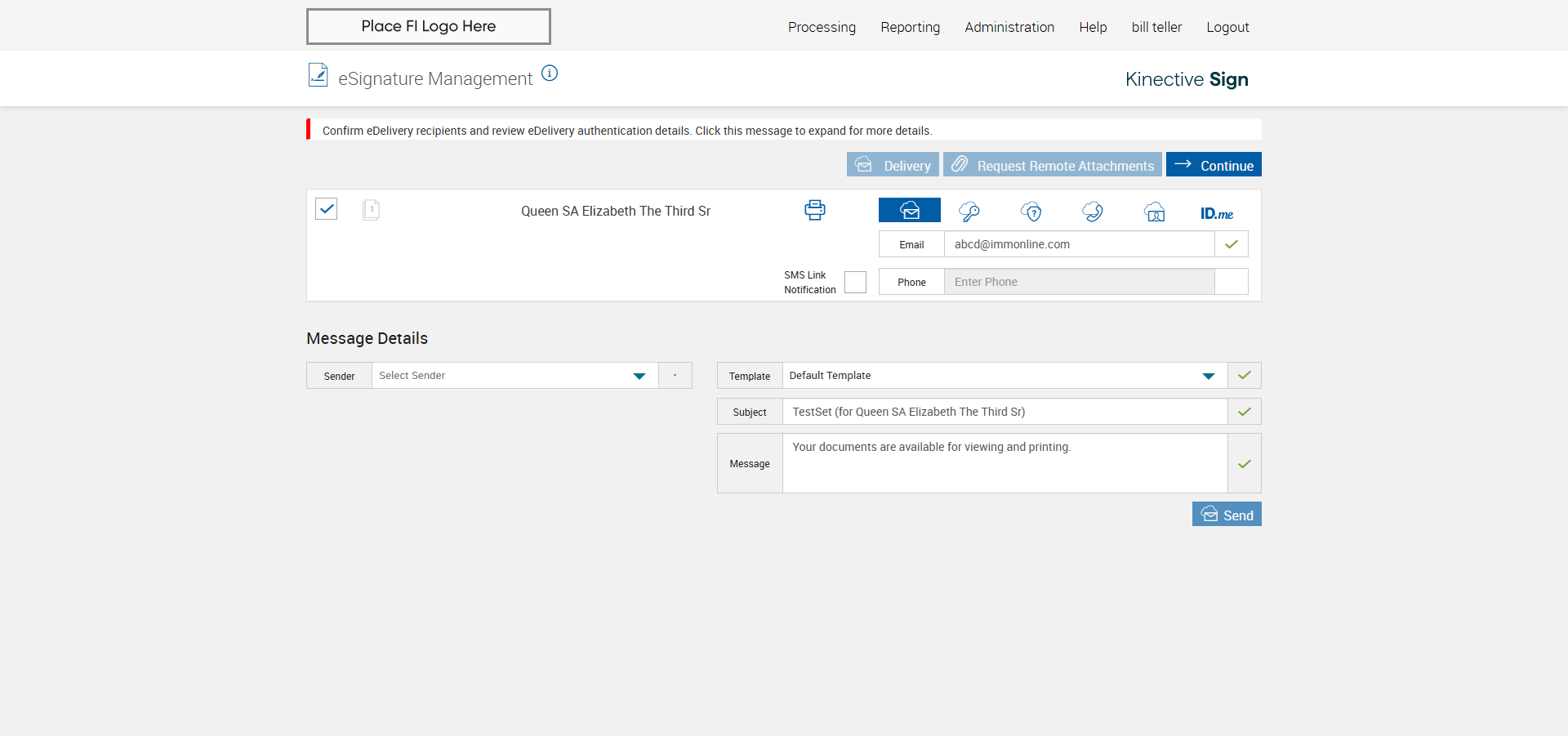
Task: Click the Message field label
Action: 750,463
